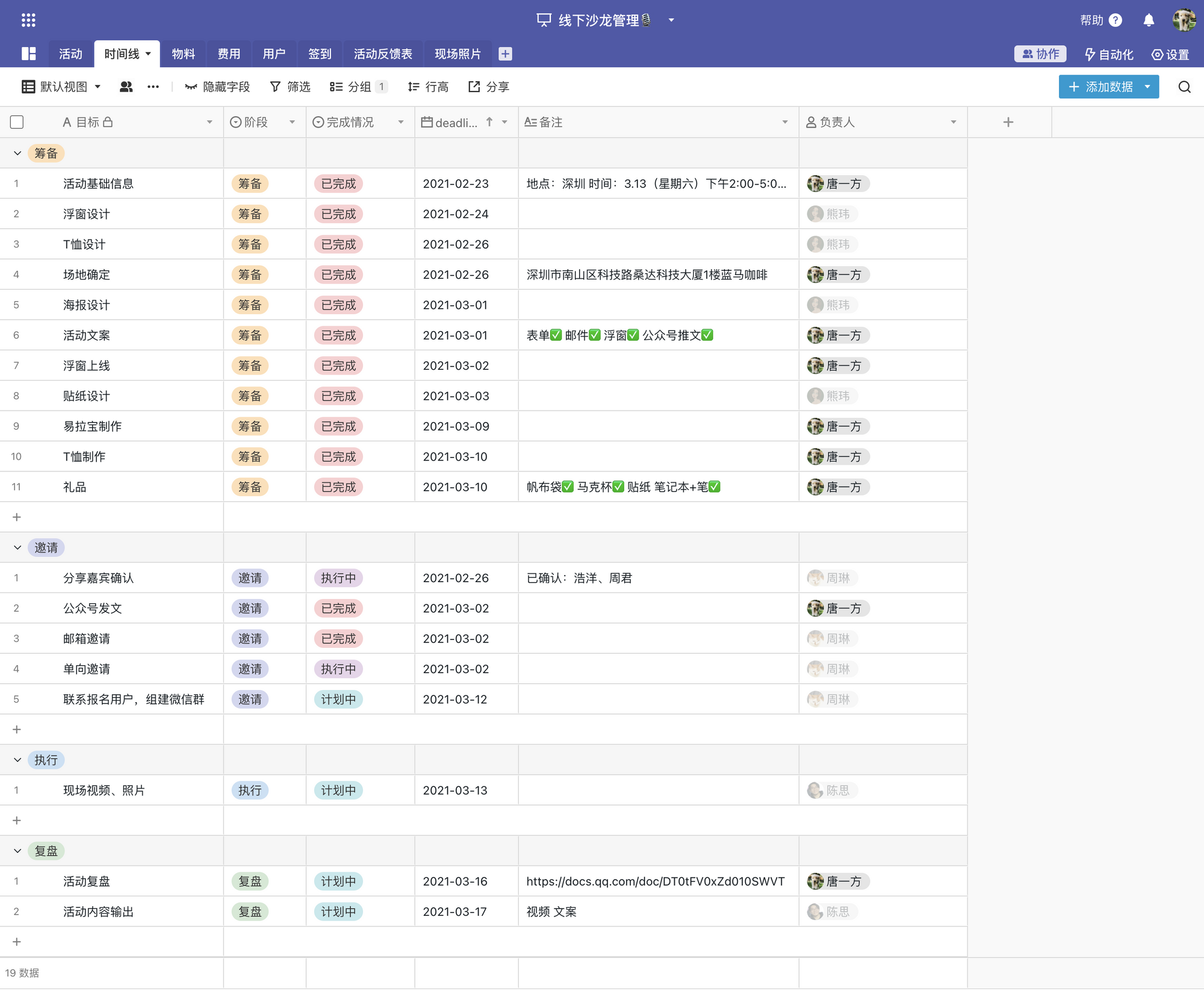This screenshot has height=991, width=1204.
Task: Switch to the 现场照片 tab
Action: pyautogui.click(x=458, y=54)
